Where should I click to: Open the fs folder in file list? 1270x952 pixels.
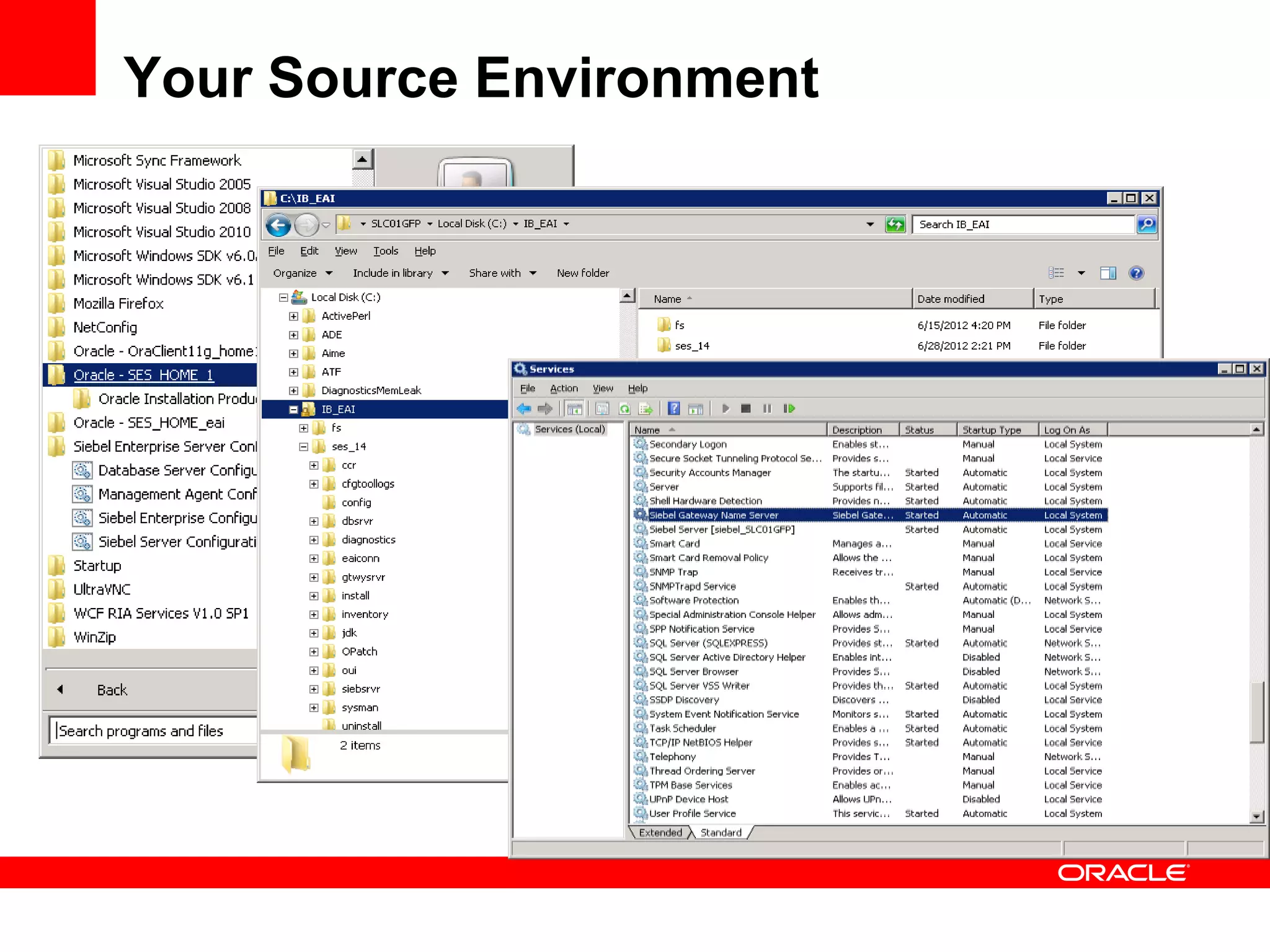tap(680, 325)
